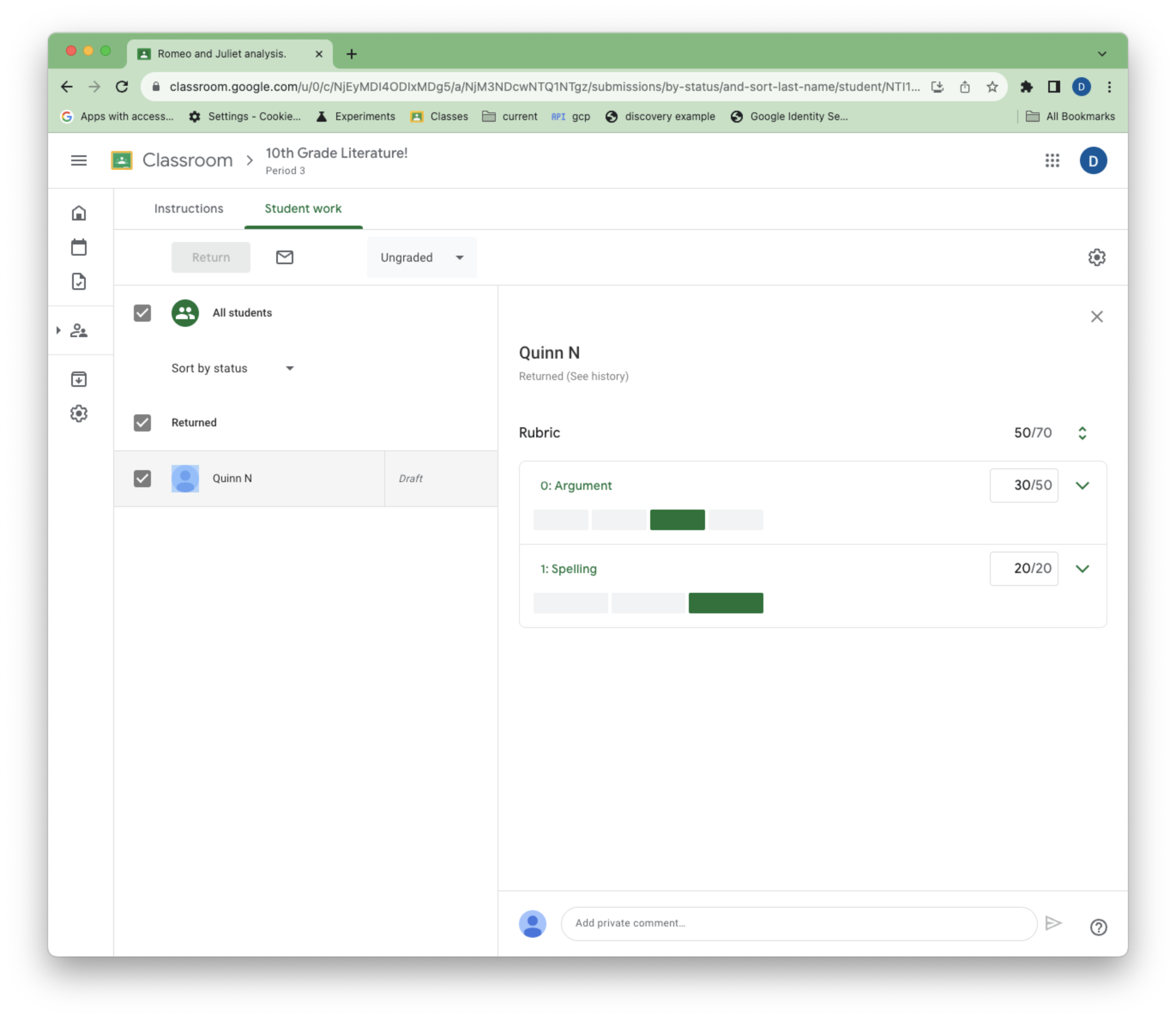Switch to the Student work tab
This screenshot has height=1020, width=1176.
click(x=303, y=208)
